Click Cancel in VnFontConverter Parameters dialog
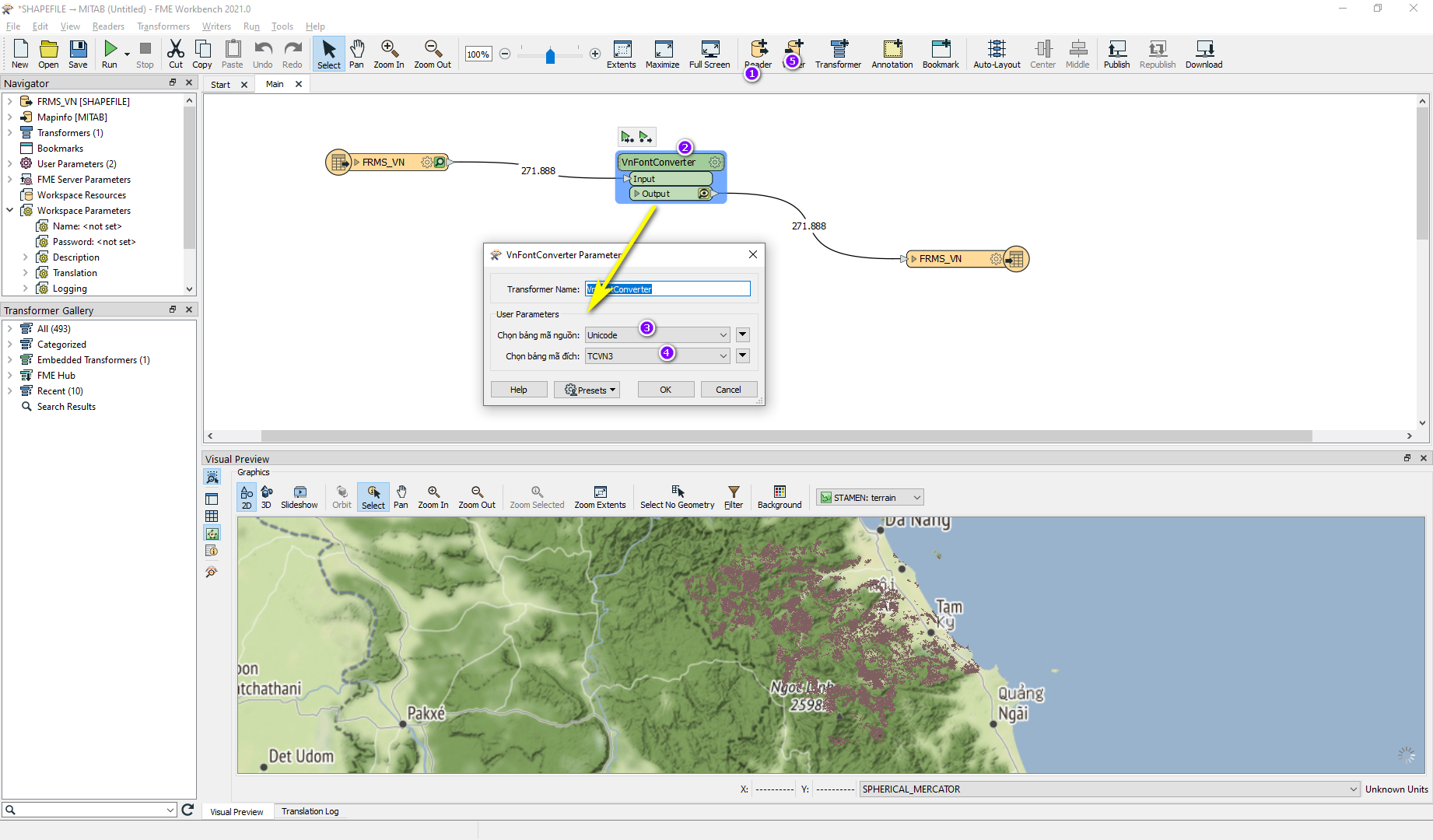Image resolution: width=1433 pixels, height=840 pixels. (x=728, y=390)
